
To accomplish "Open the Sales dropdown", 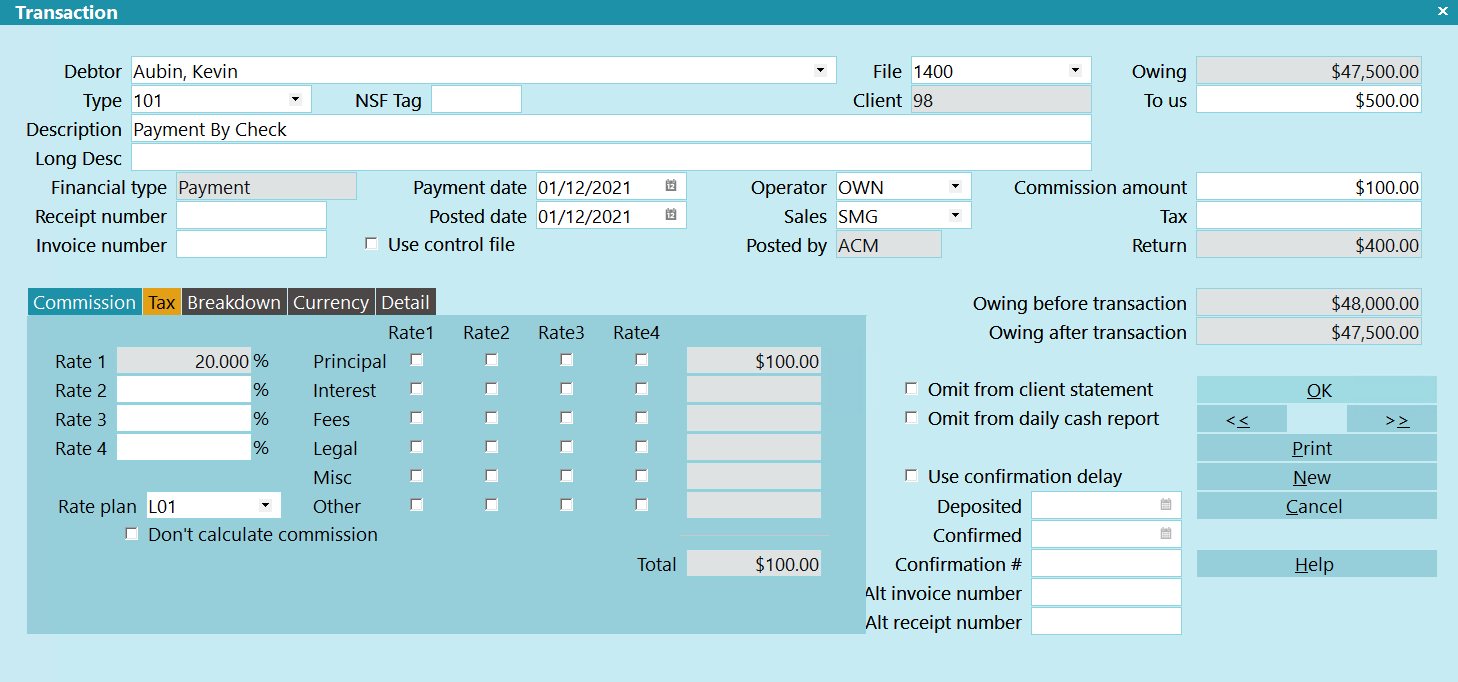I will click(x=956, y=215).
